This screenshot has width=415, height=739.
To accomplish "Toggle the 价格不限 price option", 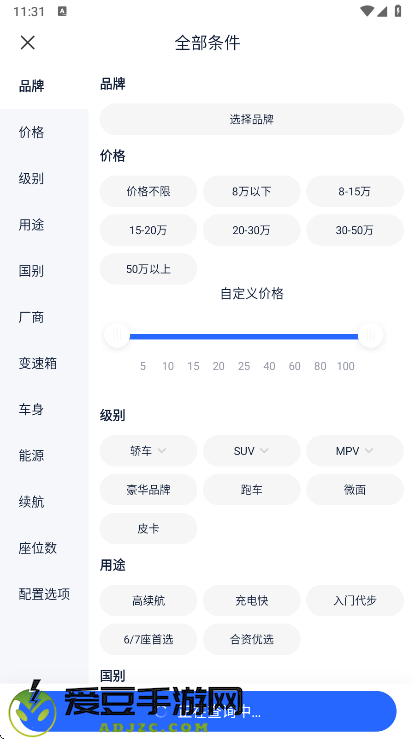I will coord(148,191).
